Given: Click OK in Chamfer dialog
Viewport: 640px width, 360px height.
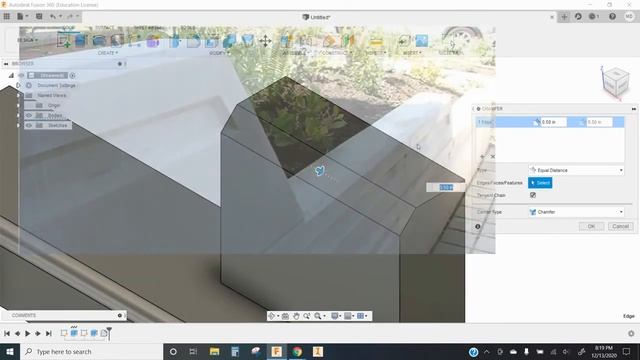Looking at the screenshot, I should [591, 227].
